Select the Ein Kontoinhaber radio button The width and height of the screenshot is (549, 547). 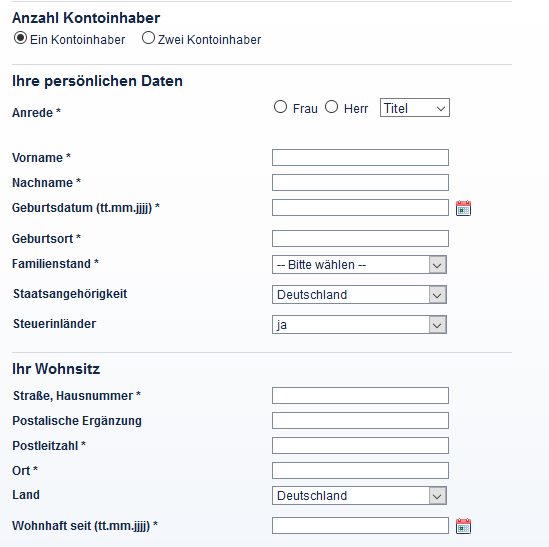[x=20, y=38]
